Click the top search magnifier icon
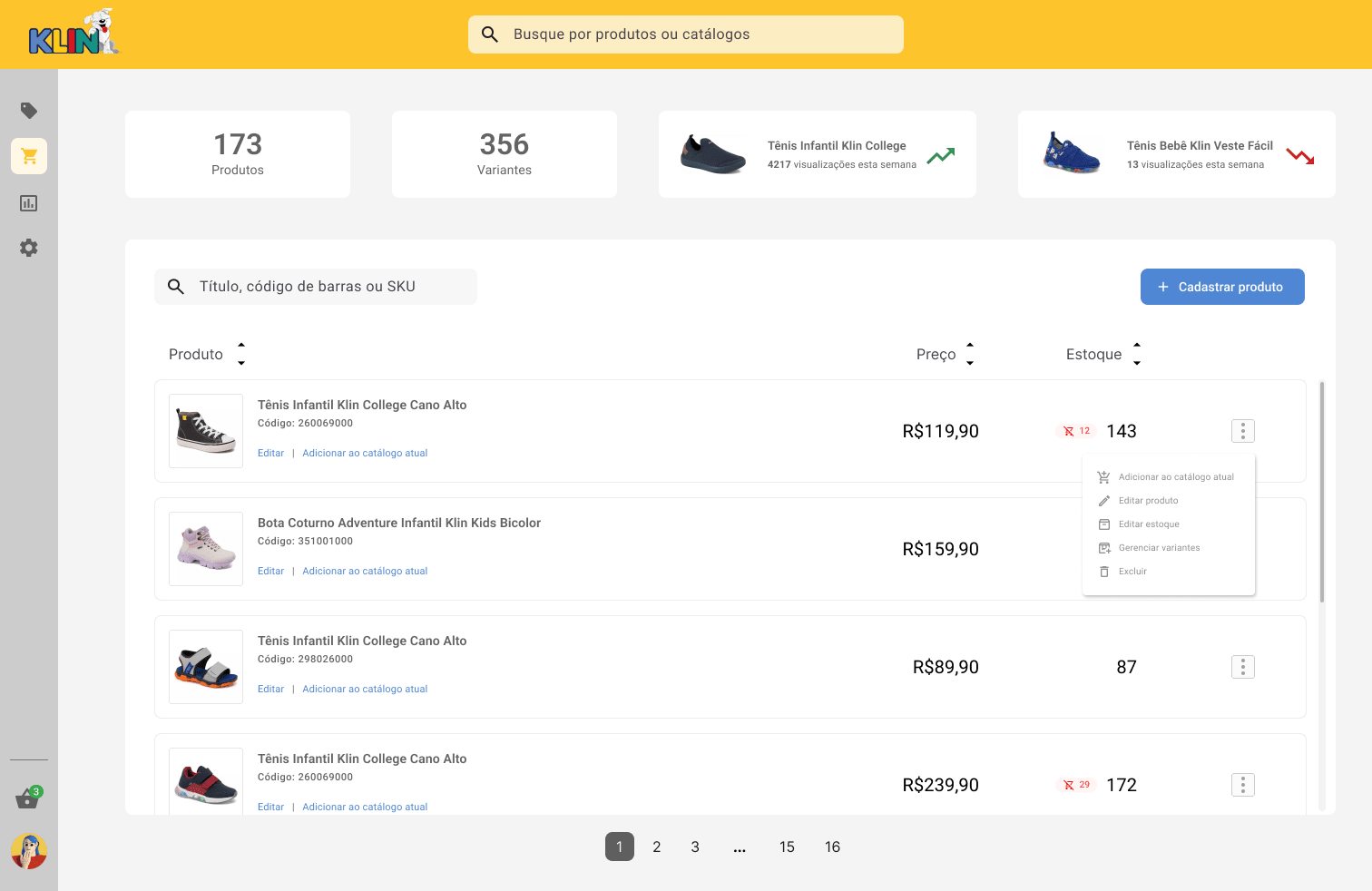 490,34
